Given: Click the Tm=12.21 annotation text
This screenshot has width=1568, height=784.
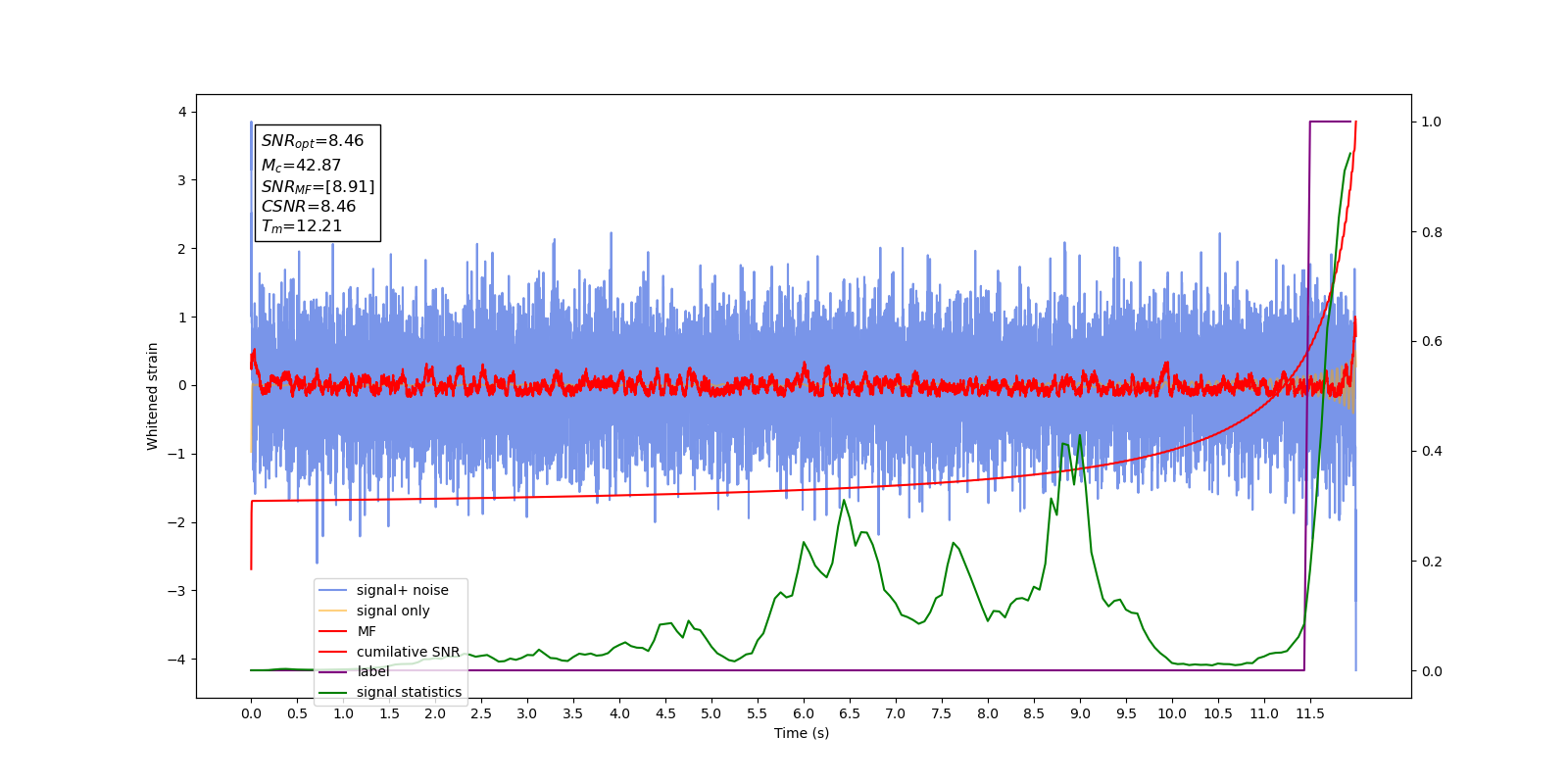Looking at the screenshot, I should [302, 226].
